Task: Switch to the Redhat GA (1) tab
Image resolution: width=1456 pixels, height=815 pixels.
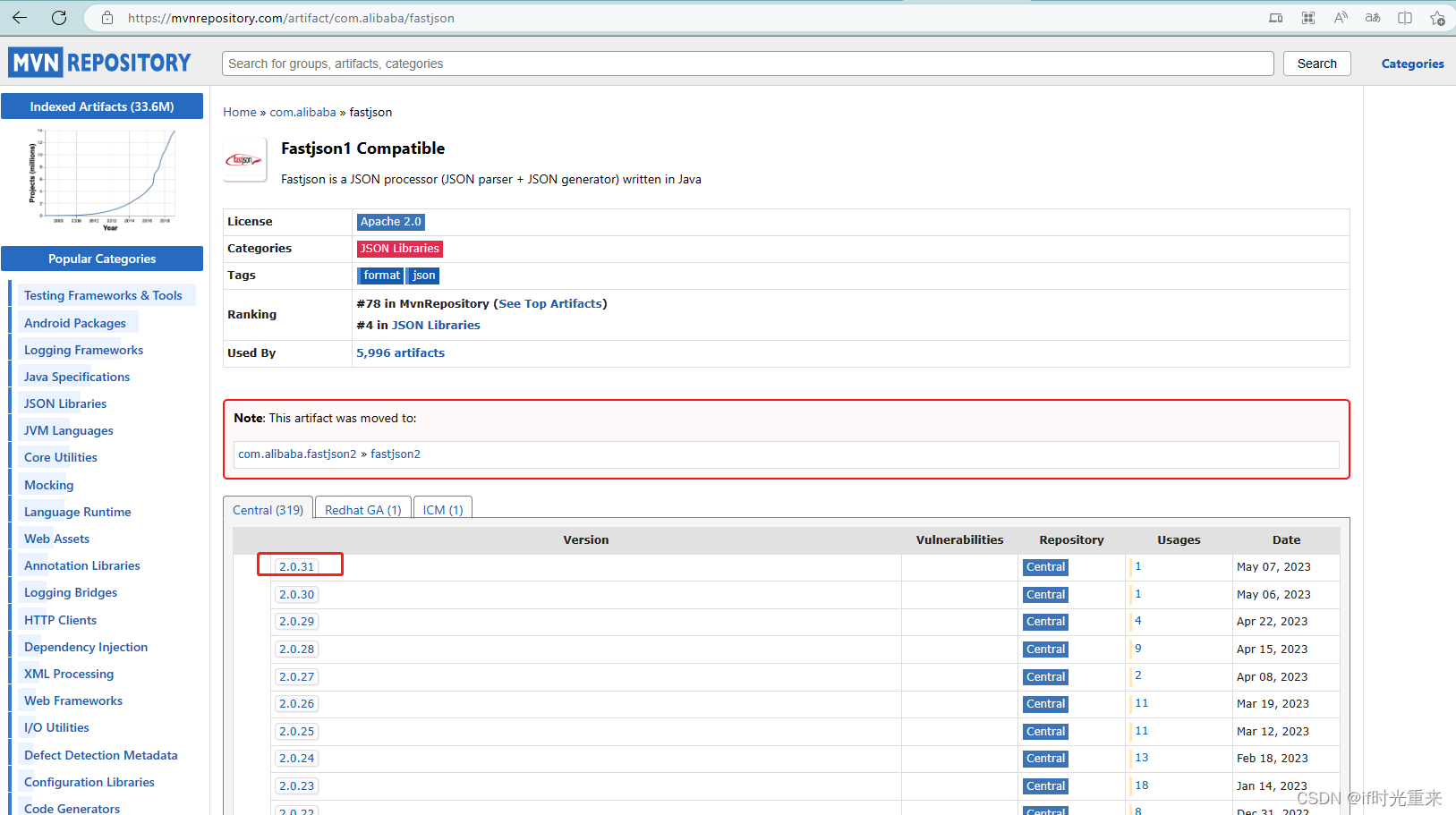Action: [362, 509]
